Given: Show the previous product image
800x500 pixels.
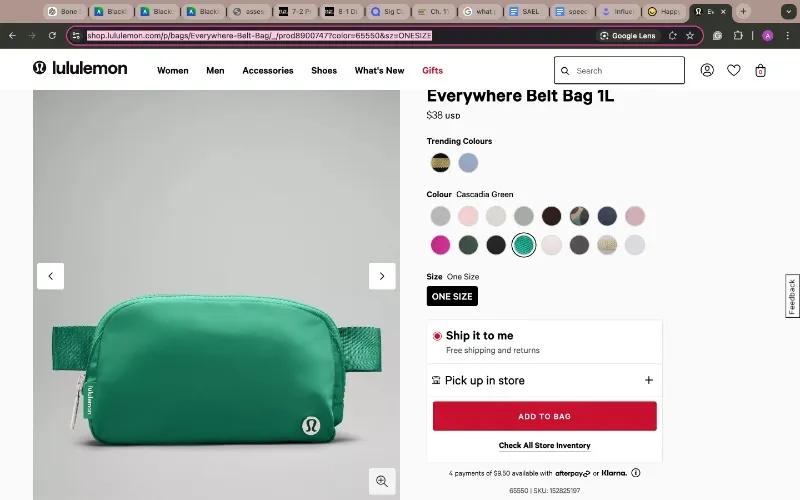Looking at the screenshot, I should click(x=51, y=276).
